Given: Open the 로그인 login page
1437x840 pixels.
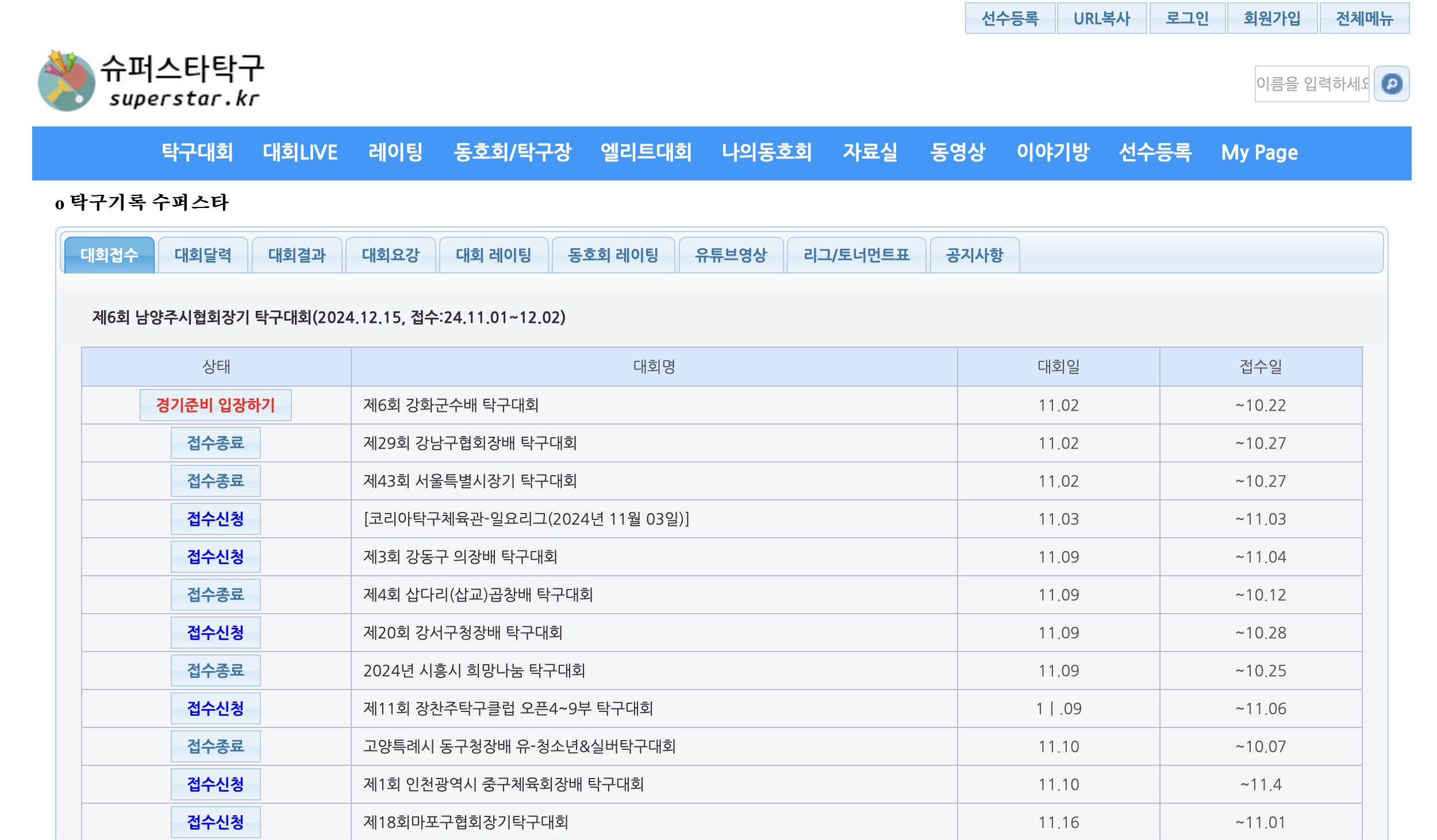Looking at the screenshot, I should click(1187, 18).
